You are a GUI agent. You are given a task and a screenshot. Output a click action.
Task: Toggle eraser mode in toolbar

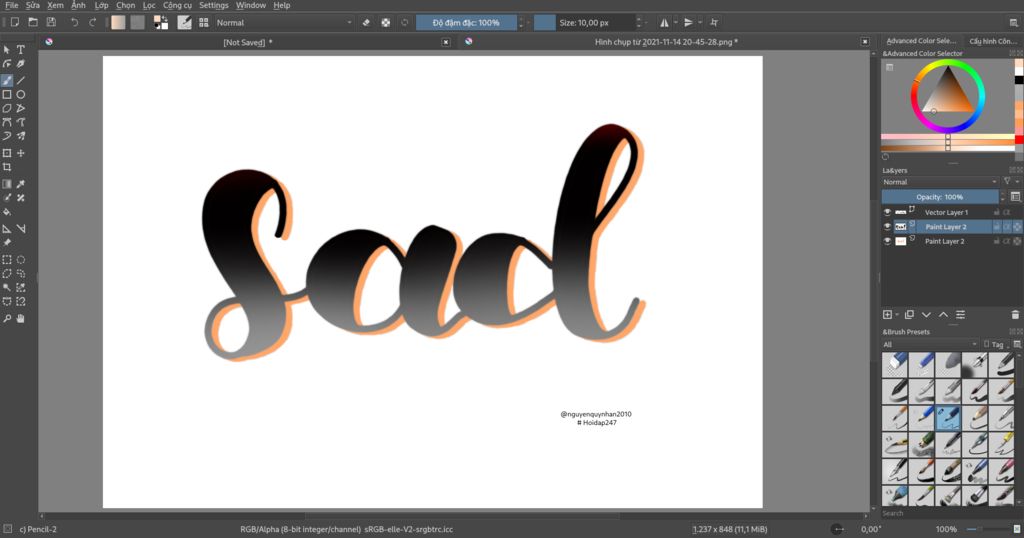366,22
